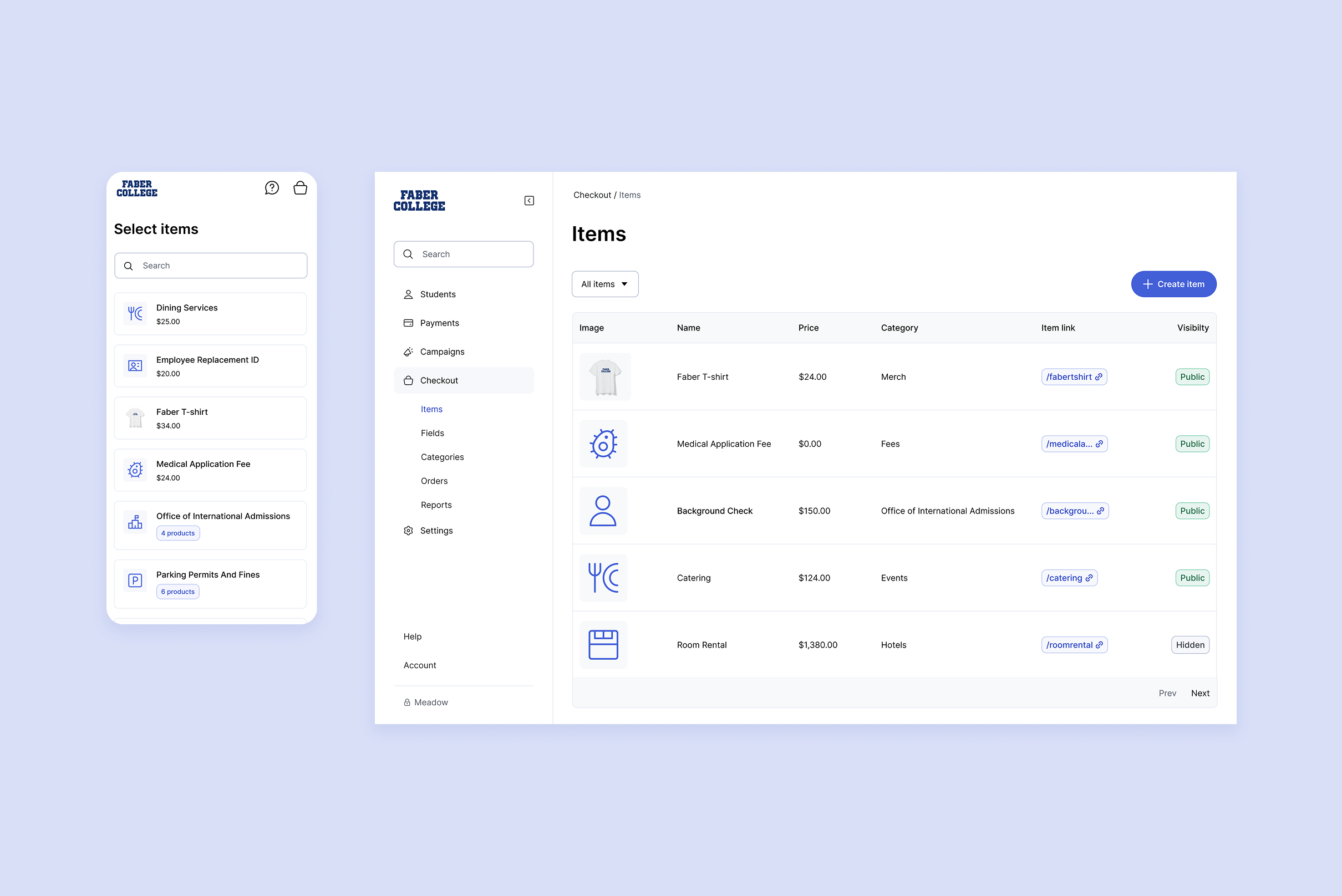The image size is (1342, 896).
Task: Go to Campaigns in the sidebar
Action: 442,352
